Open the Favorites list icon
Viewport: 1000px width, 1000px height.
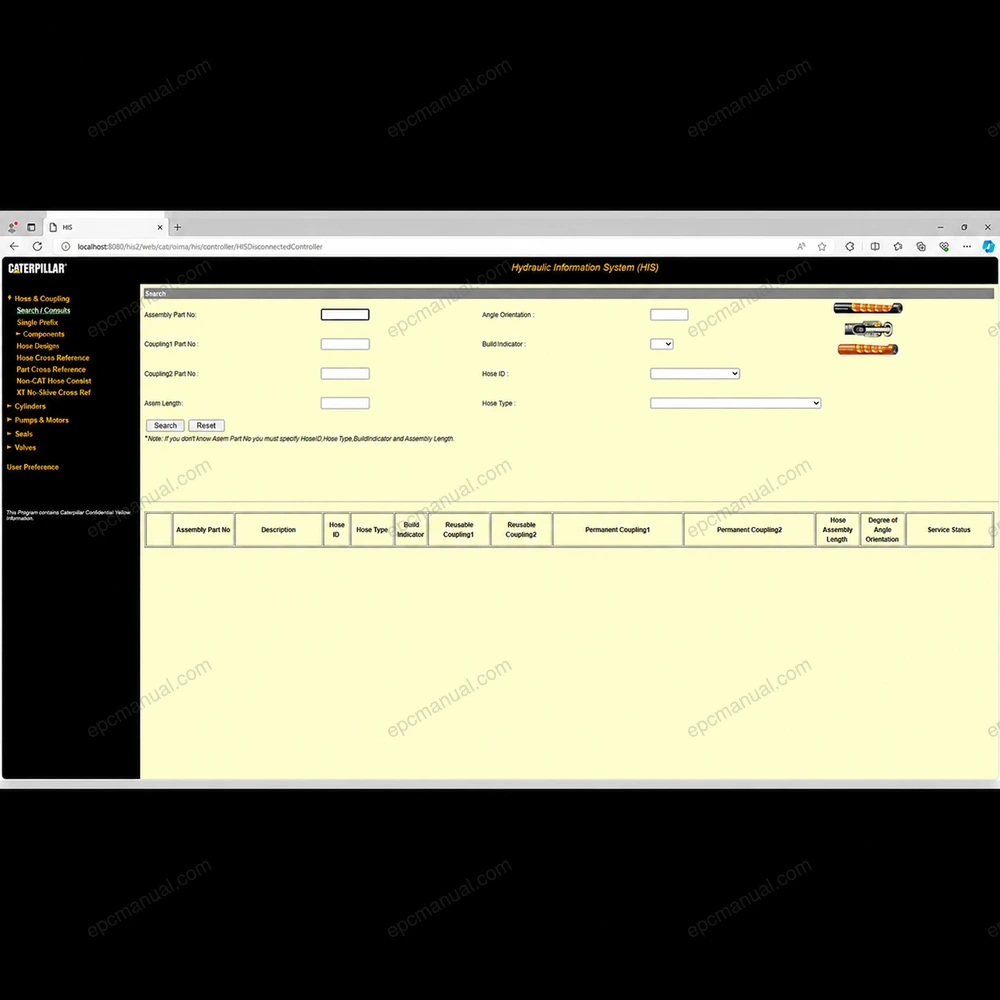pos(898,246)
